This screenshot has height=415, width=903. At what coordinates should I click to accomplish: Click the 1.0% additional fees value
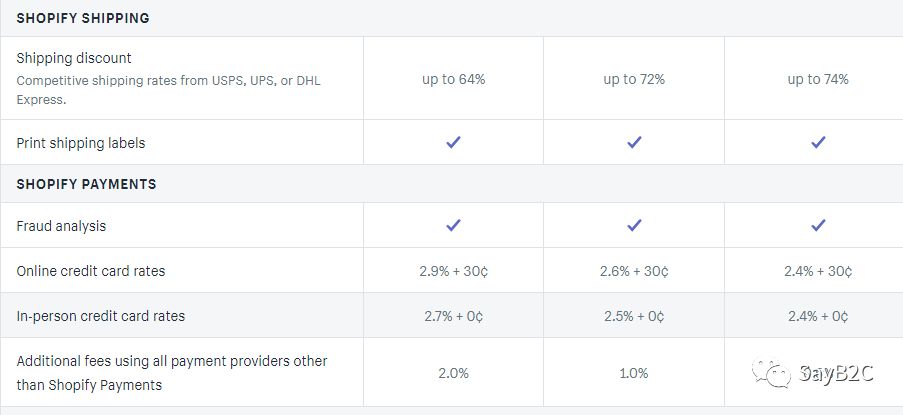click(x=634, y=373)
